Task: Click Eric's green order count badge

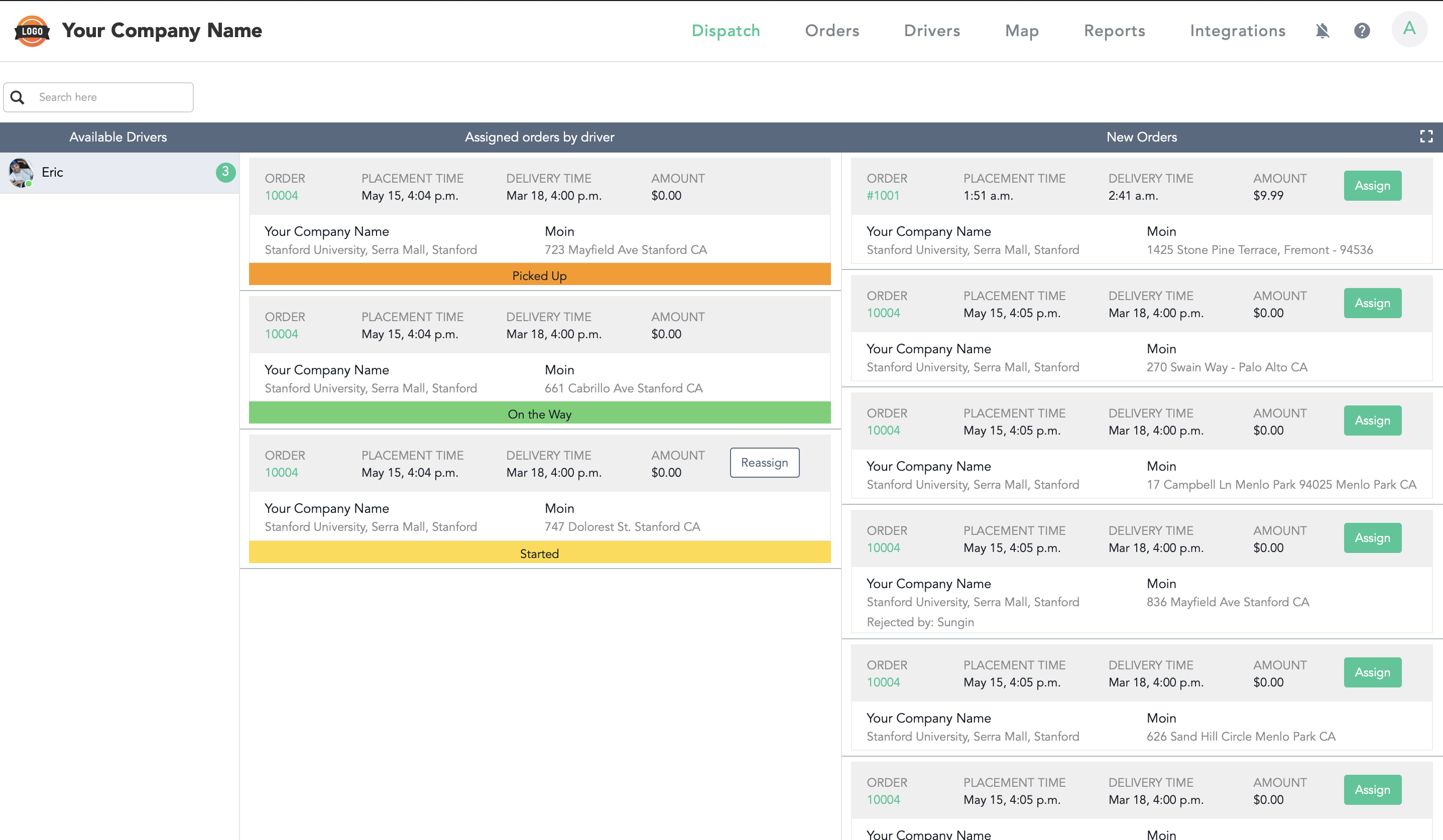Action: 225,172
